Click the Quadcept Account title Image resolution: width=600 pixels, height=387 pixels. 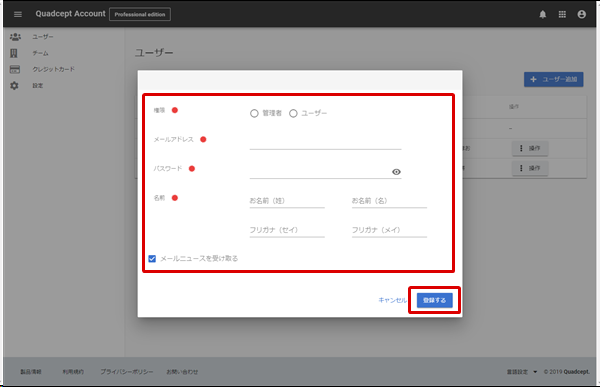tap(70, 14)
